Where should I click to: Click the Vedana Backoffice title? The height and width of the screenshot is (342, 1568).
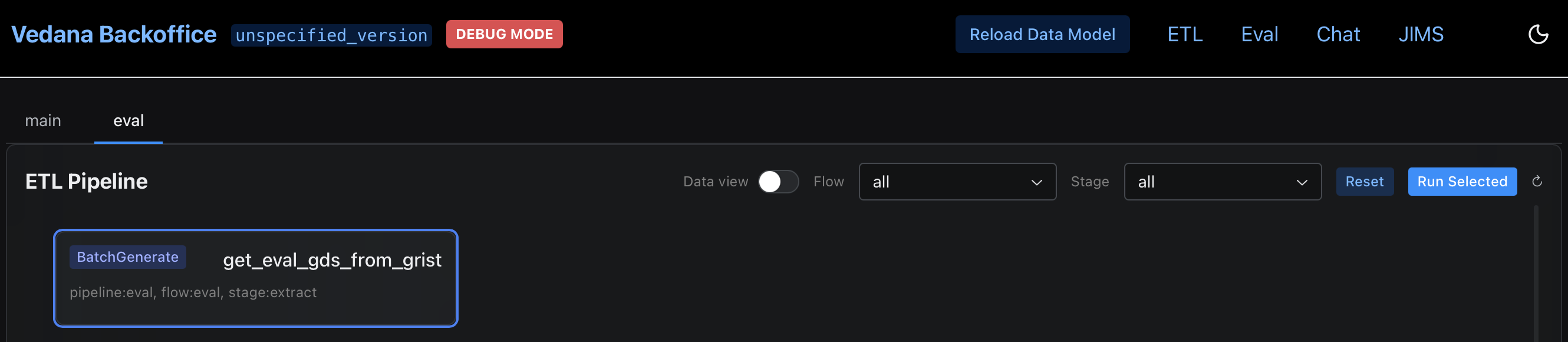pyautogui.click(x=114, y=35)
